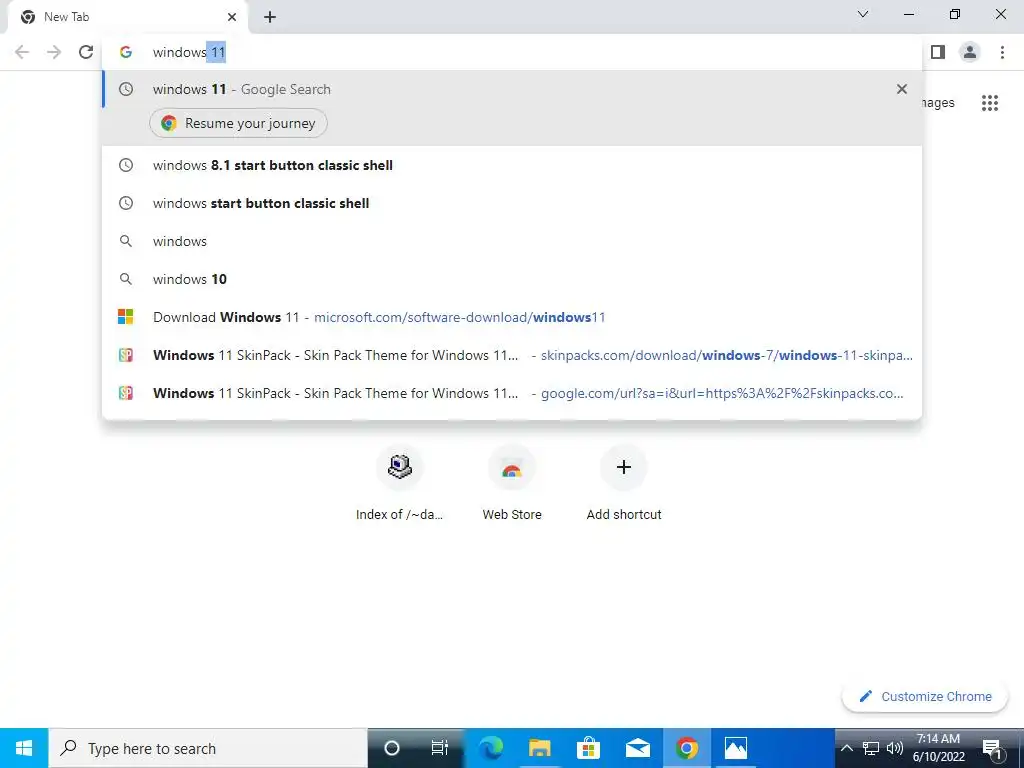Open Cortana from the taskbar circle
Screen dimensions: 1024x768
pyautogui.click(x=391, y=748)
